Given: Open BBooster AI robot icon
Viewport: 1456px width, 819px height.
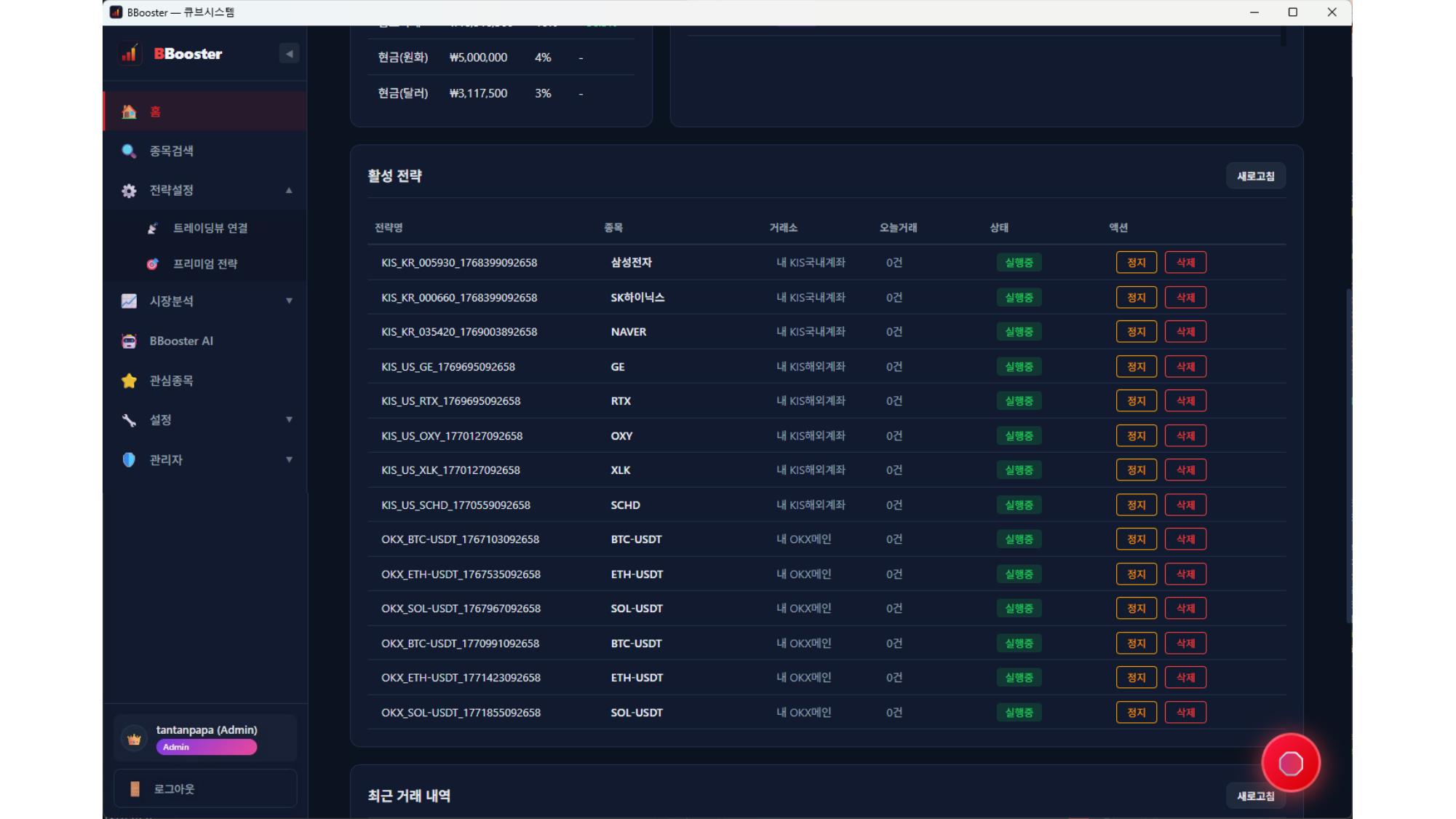Looking at the screenshot, I should (x=129, y=341).
